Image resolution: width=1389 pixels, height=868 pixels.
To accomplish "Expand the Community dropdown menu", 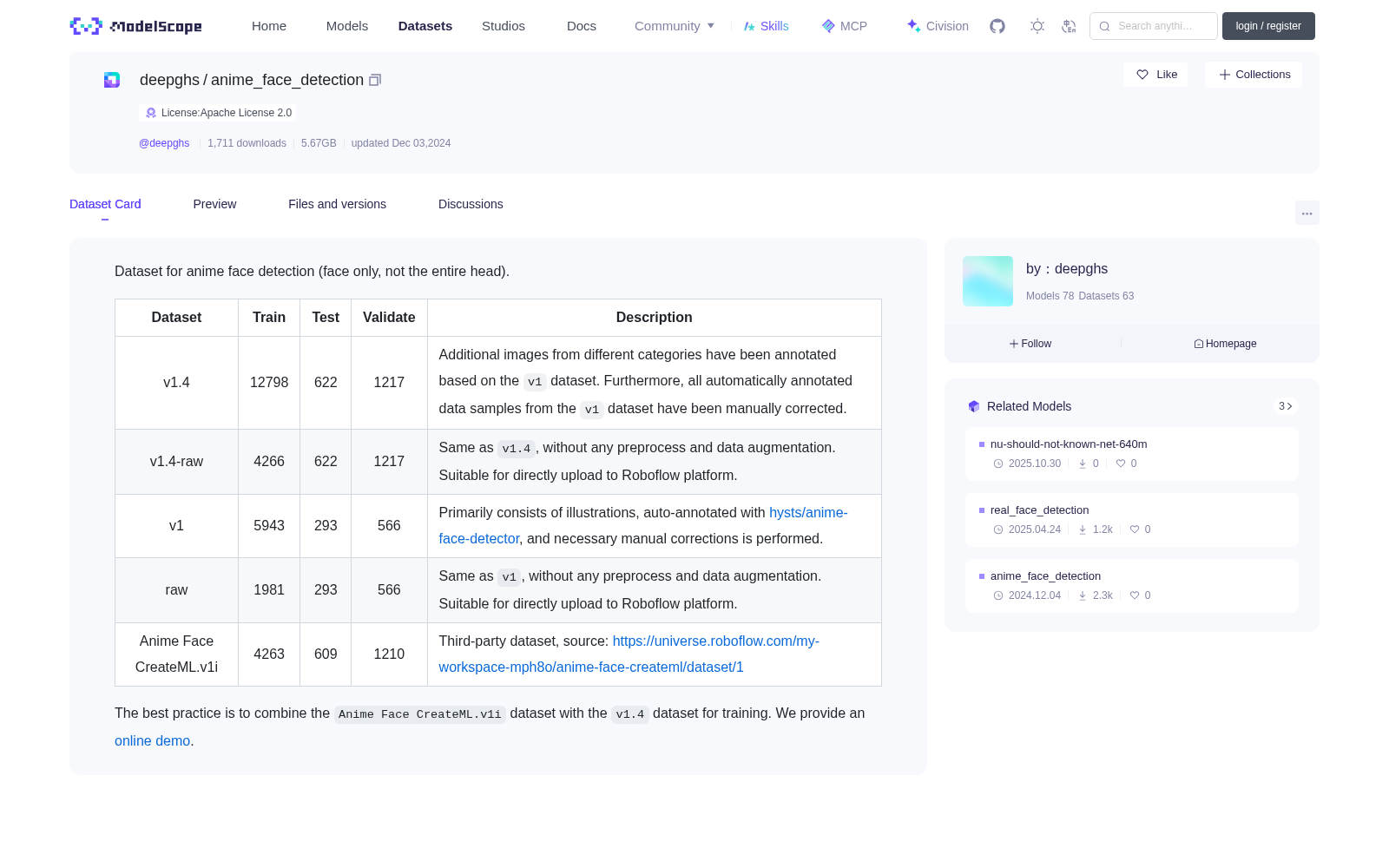I will (x=675, y=26).
